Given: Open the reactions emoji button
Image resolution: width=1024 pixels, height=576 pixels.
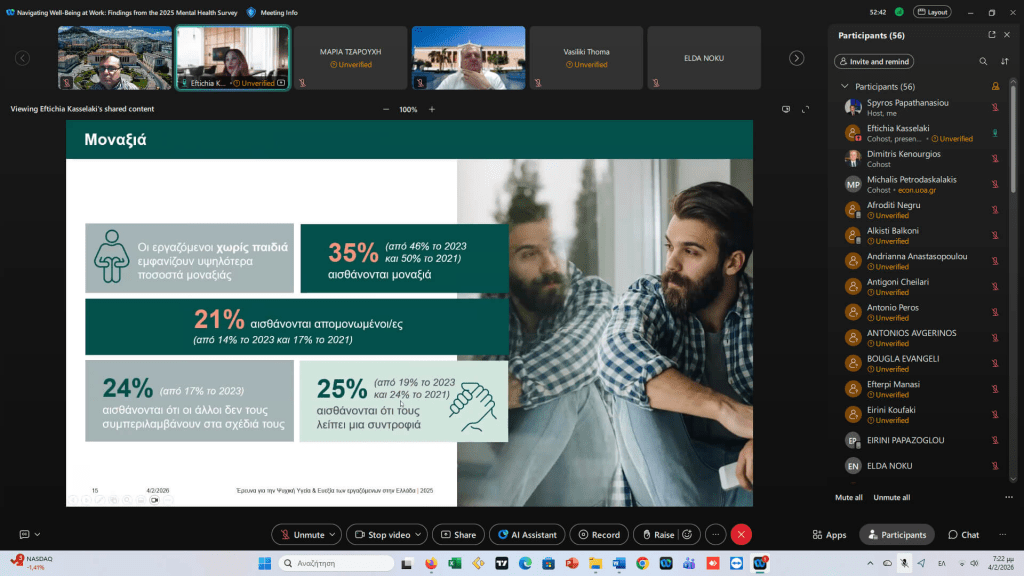Looking at the screenshot, I should (688, 534).
